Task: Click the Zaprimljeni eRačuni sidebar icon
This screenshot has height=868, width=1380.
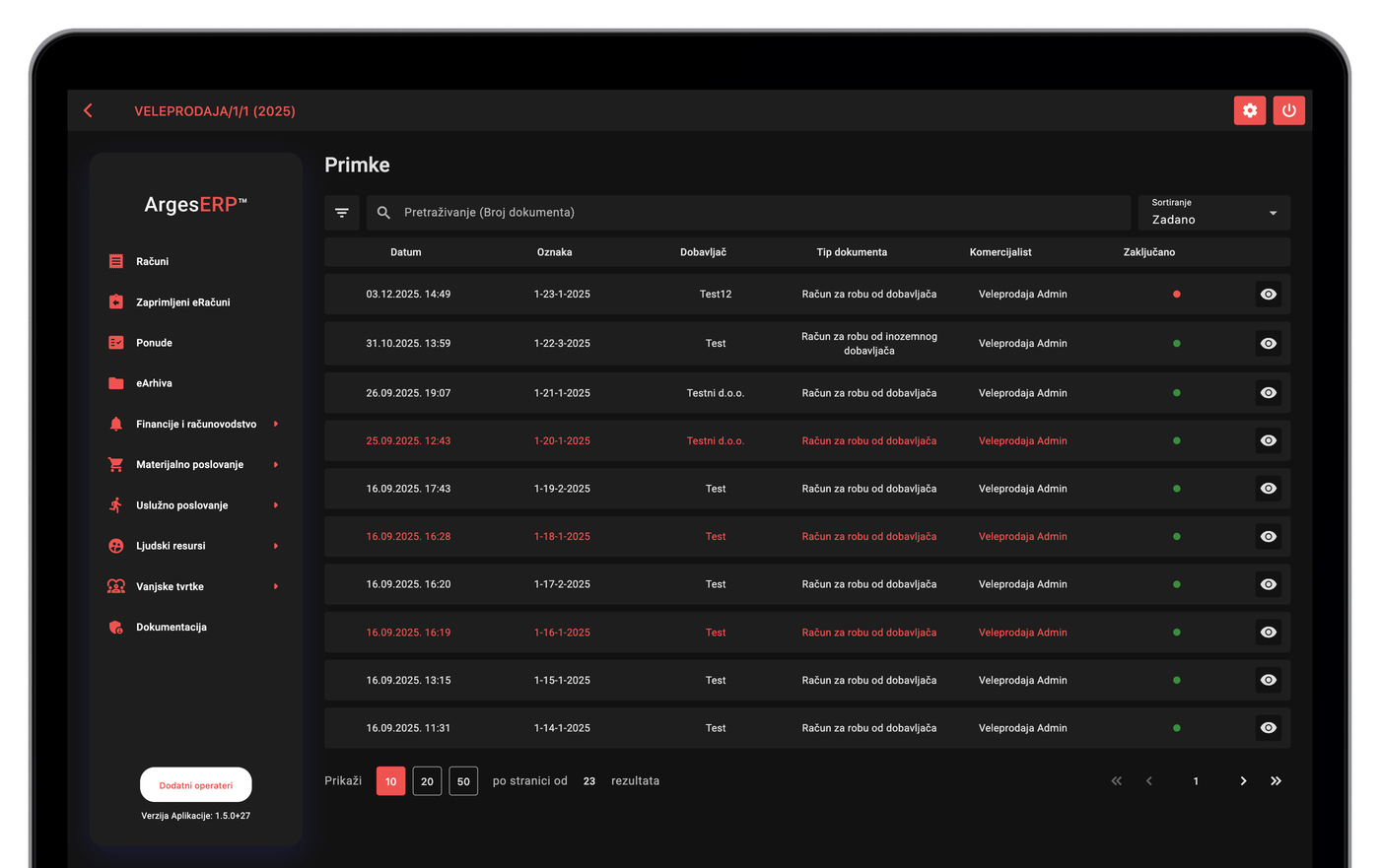Action: coord(116,302)
